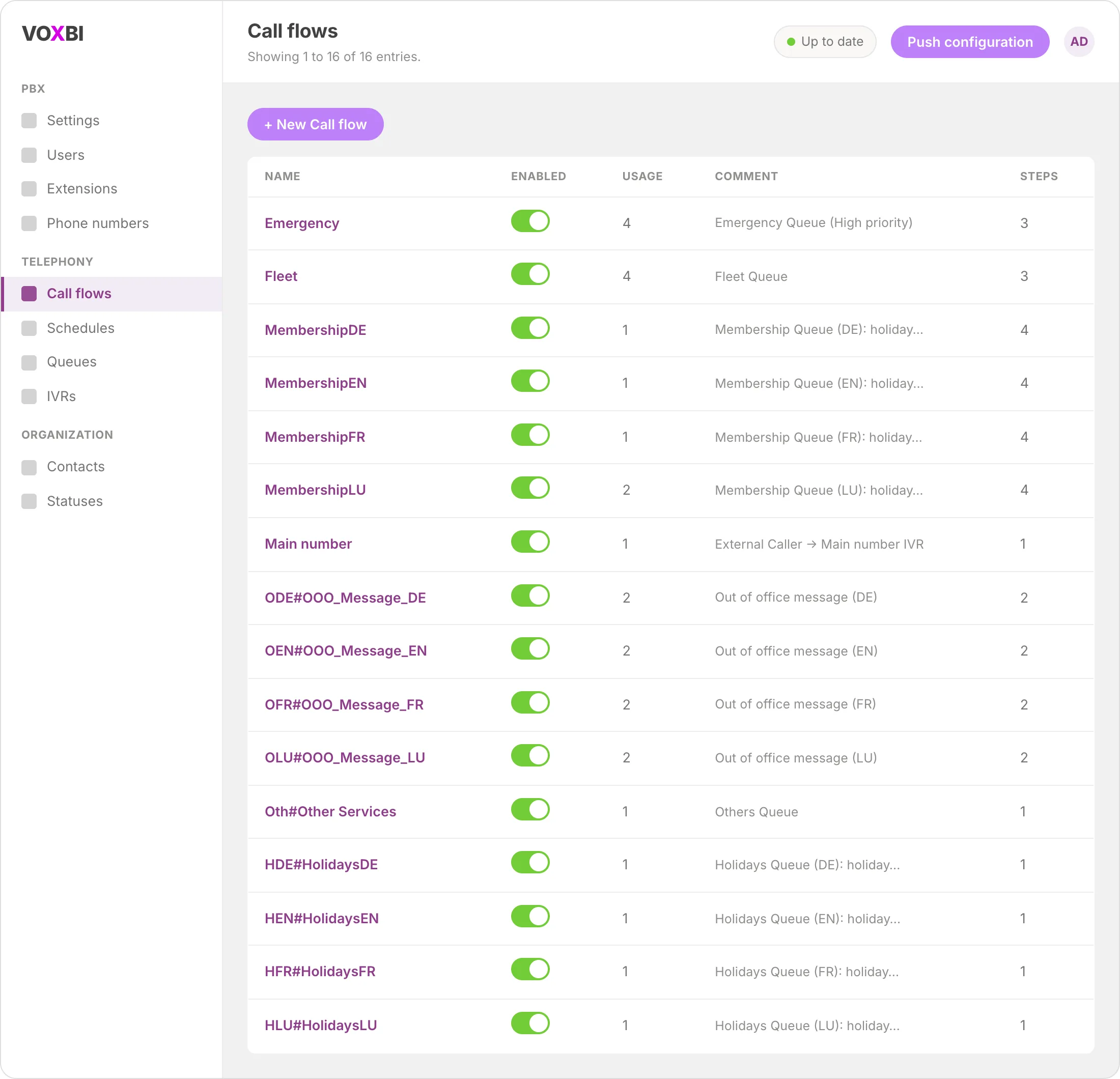Viewport: 1120px width, 1079px height.
Task: Click the Users sidebar icon
Action: coord(29,155)
